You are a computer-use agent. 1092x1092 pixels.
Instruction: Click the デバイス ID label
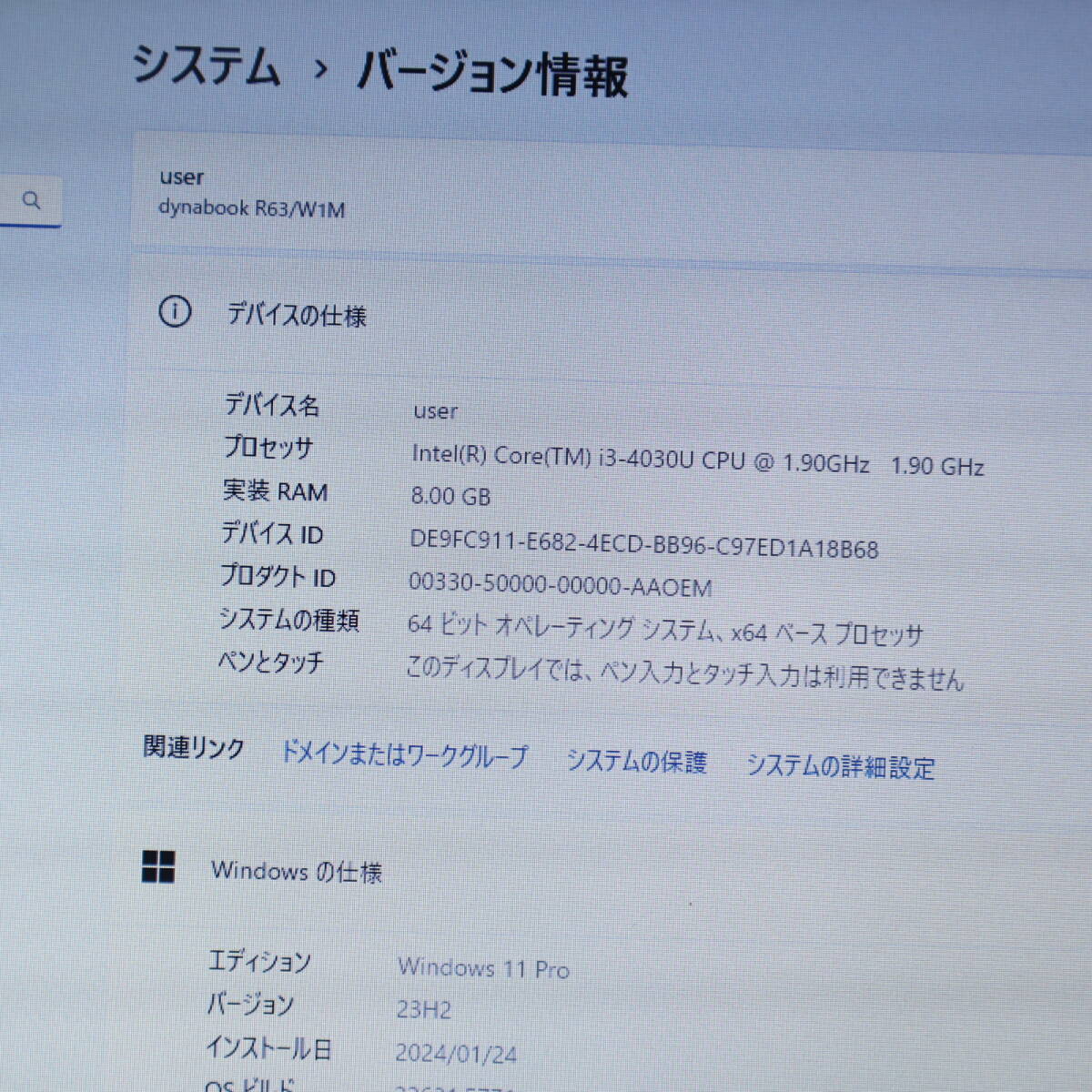click(272, 533)
